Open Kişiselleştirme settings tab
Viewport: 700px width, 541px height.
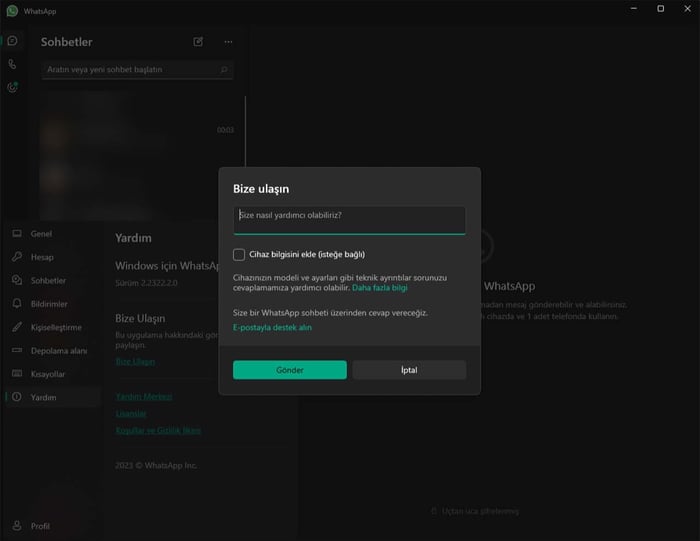[x=53, y=327]
